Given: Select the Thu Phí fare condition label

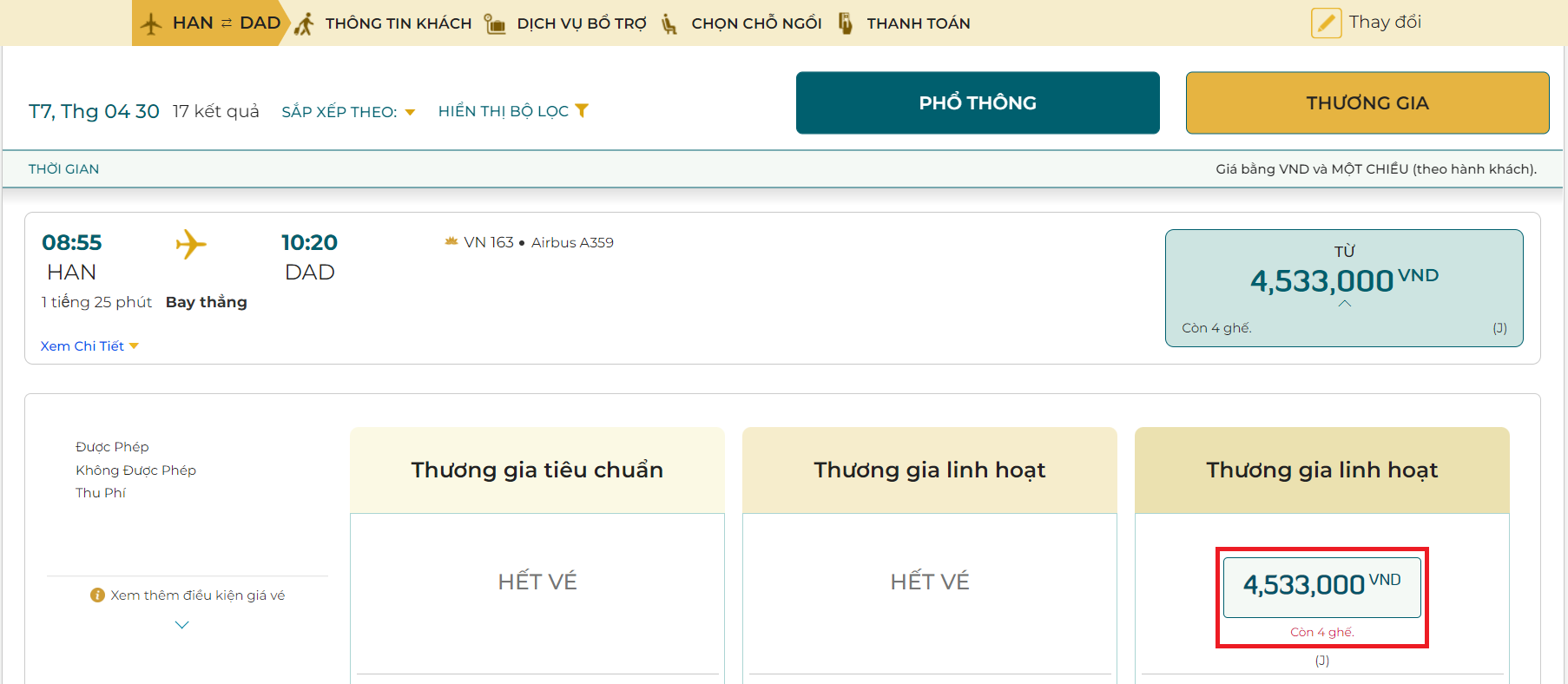Looking at the screenshot, I should point(101,492).
